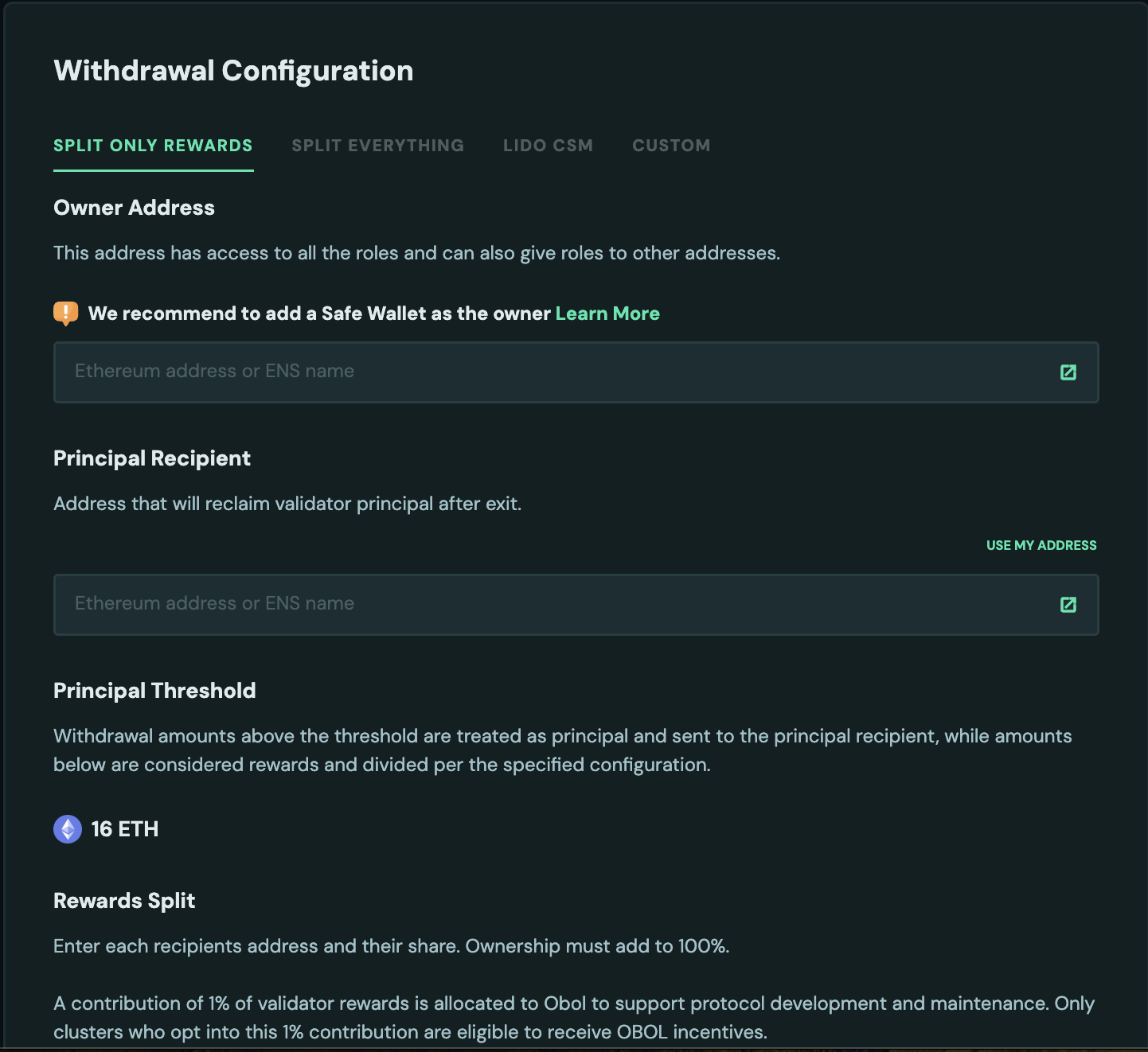1148x1052 pixels.
Task: Click the Principal Threshold section heading
Action: pos(154,691)
